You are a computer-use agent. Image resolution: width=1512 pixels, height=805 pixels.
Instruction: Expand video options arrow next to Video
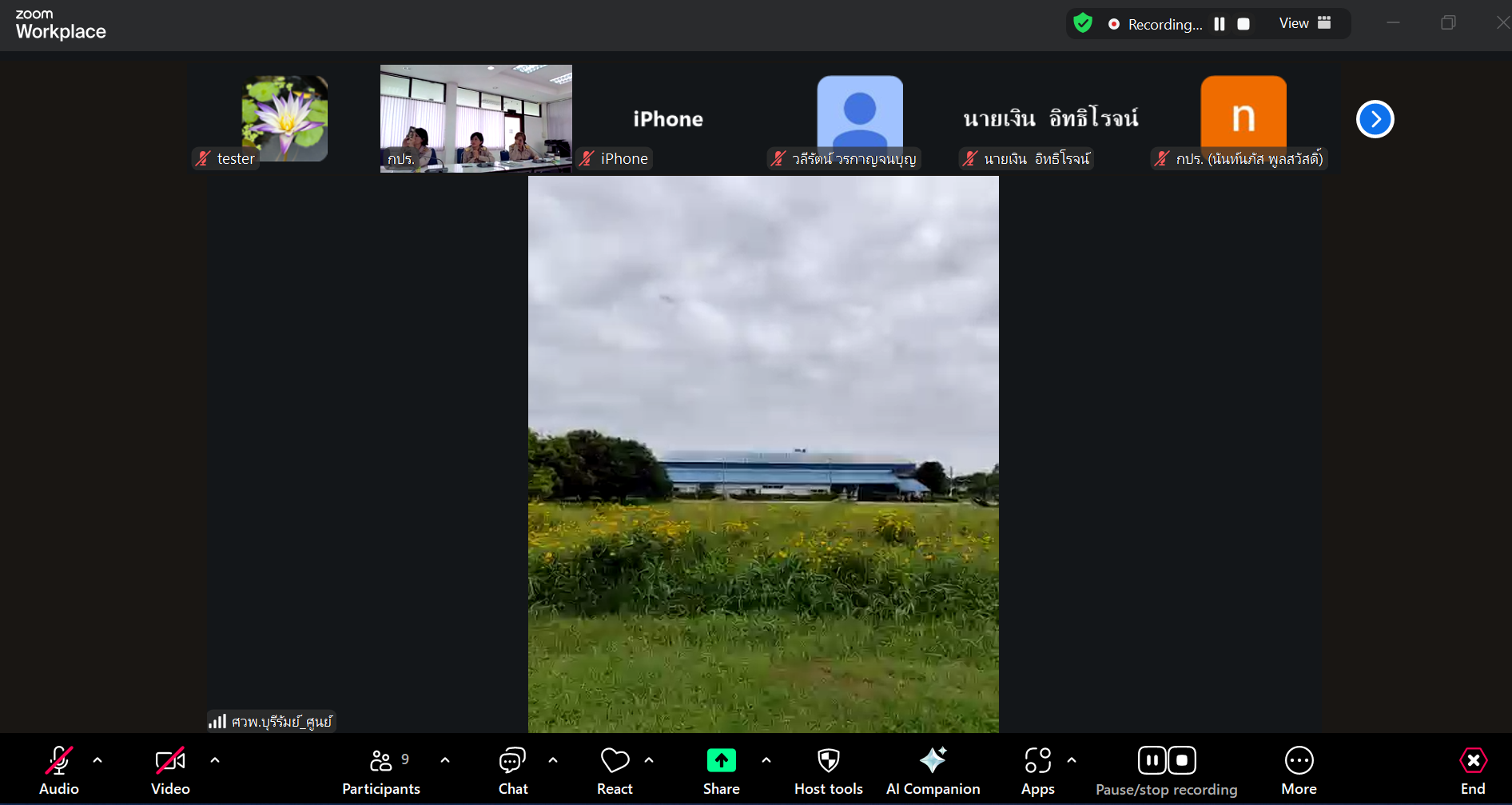pos(215,760)
